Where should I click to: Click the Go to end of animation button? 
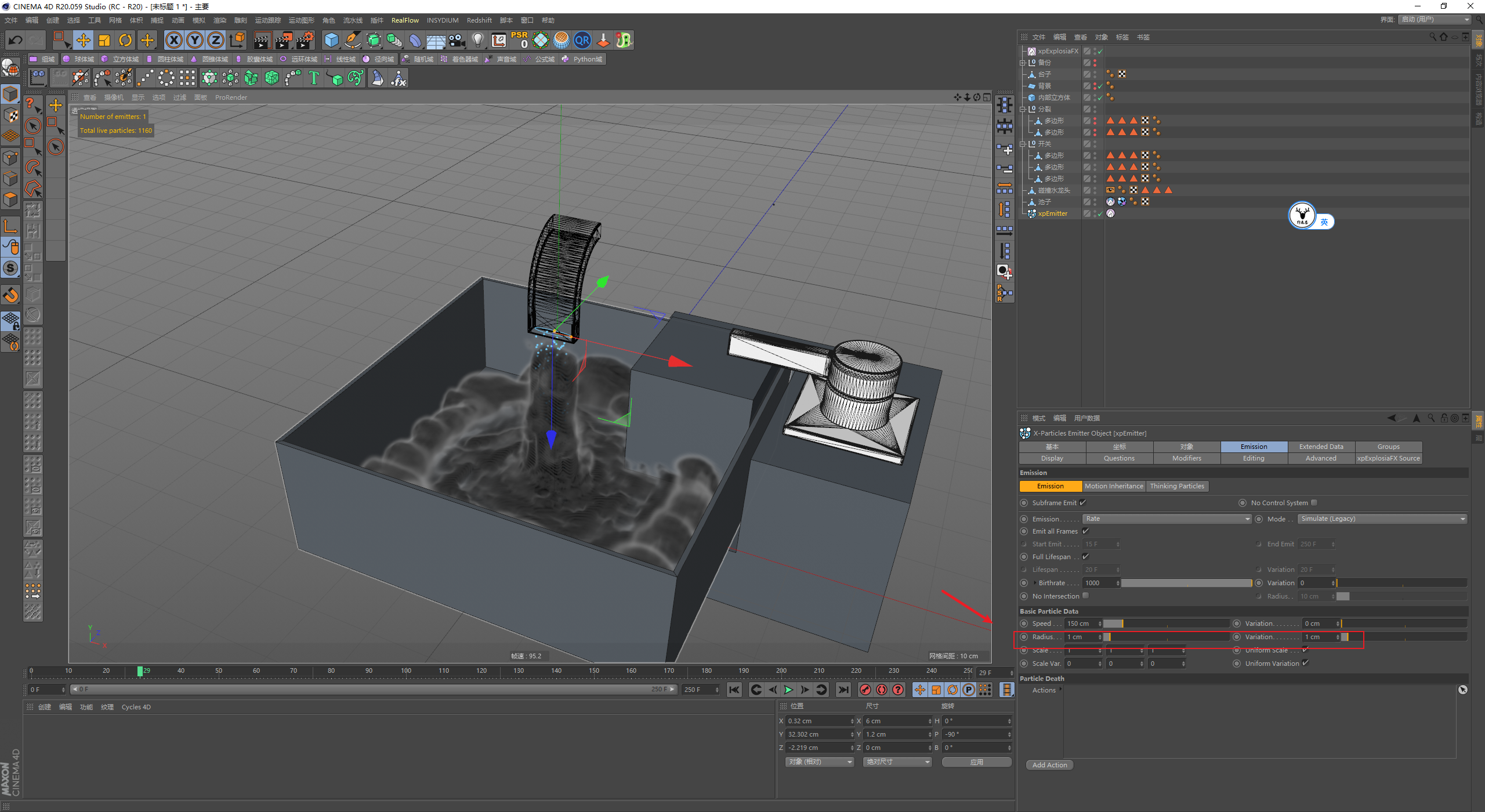tap(843, 690)
